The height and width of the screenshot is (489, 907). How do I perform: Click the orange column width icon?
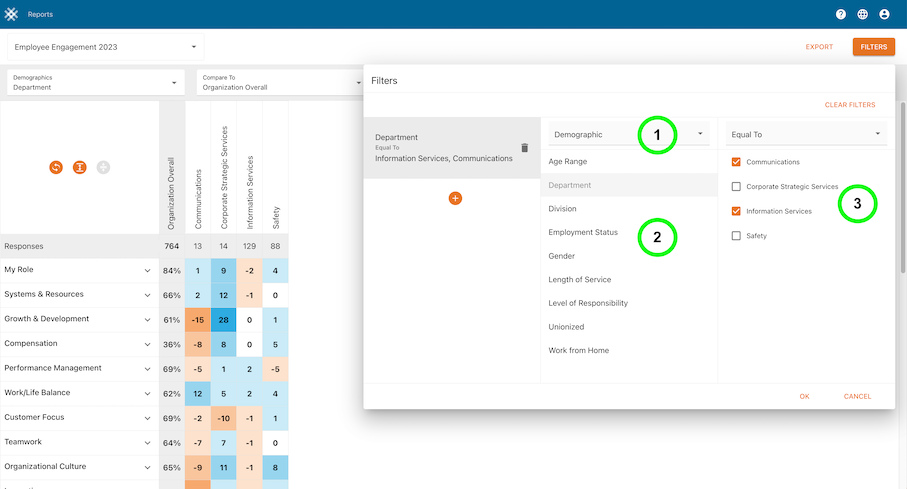80,167
